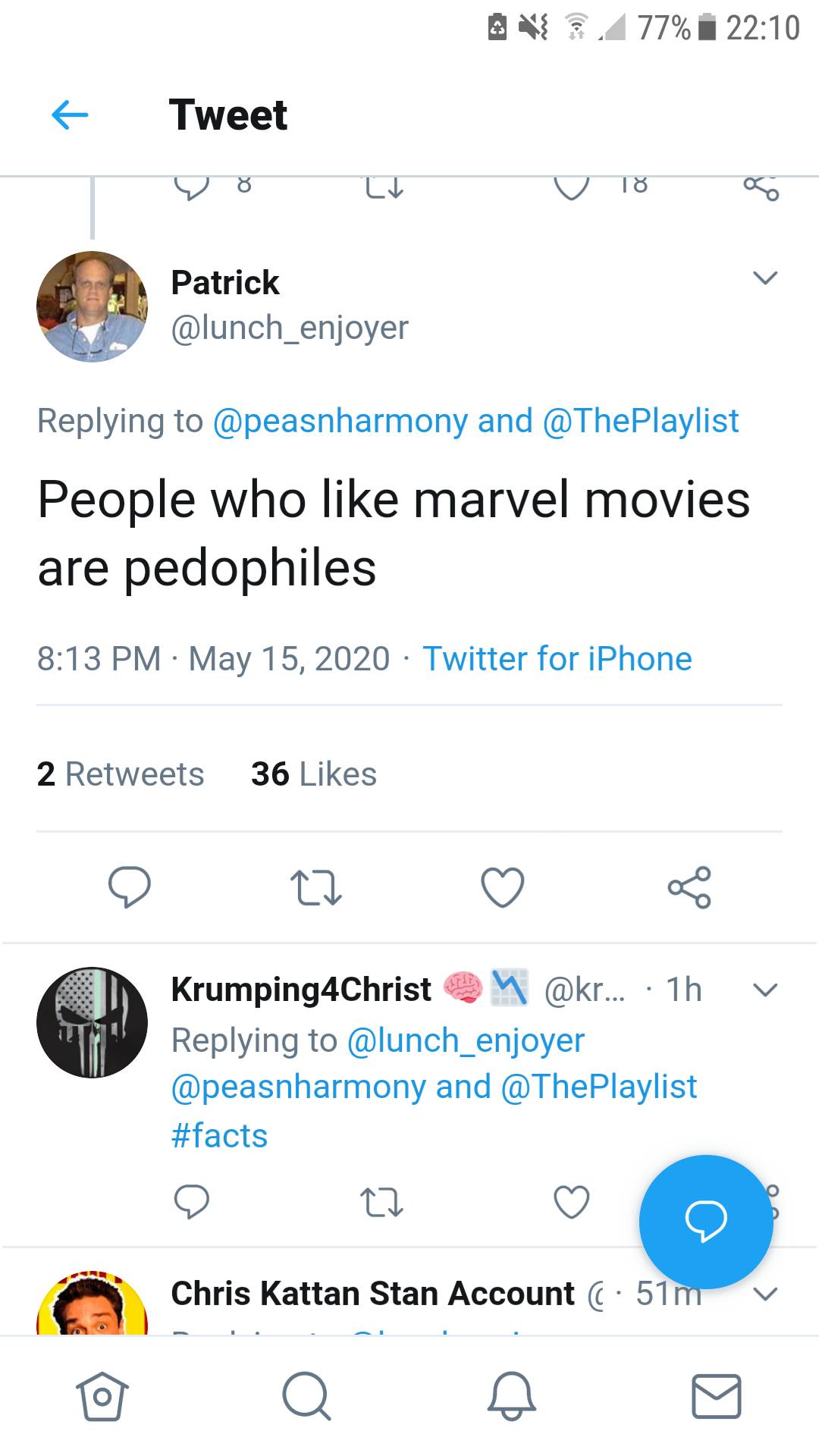Navigate back with the back arrow
The height and width of the screenshot is (1456, 819).
pyautogui.click(x=69, y=114)
